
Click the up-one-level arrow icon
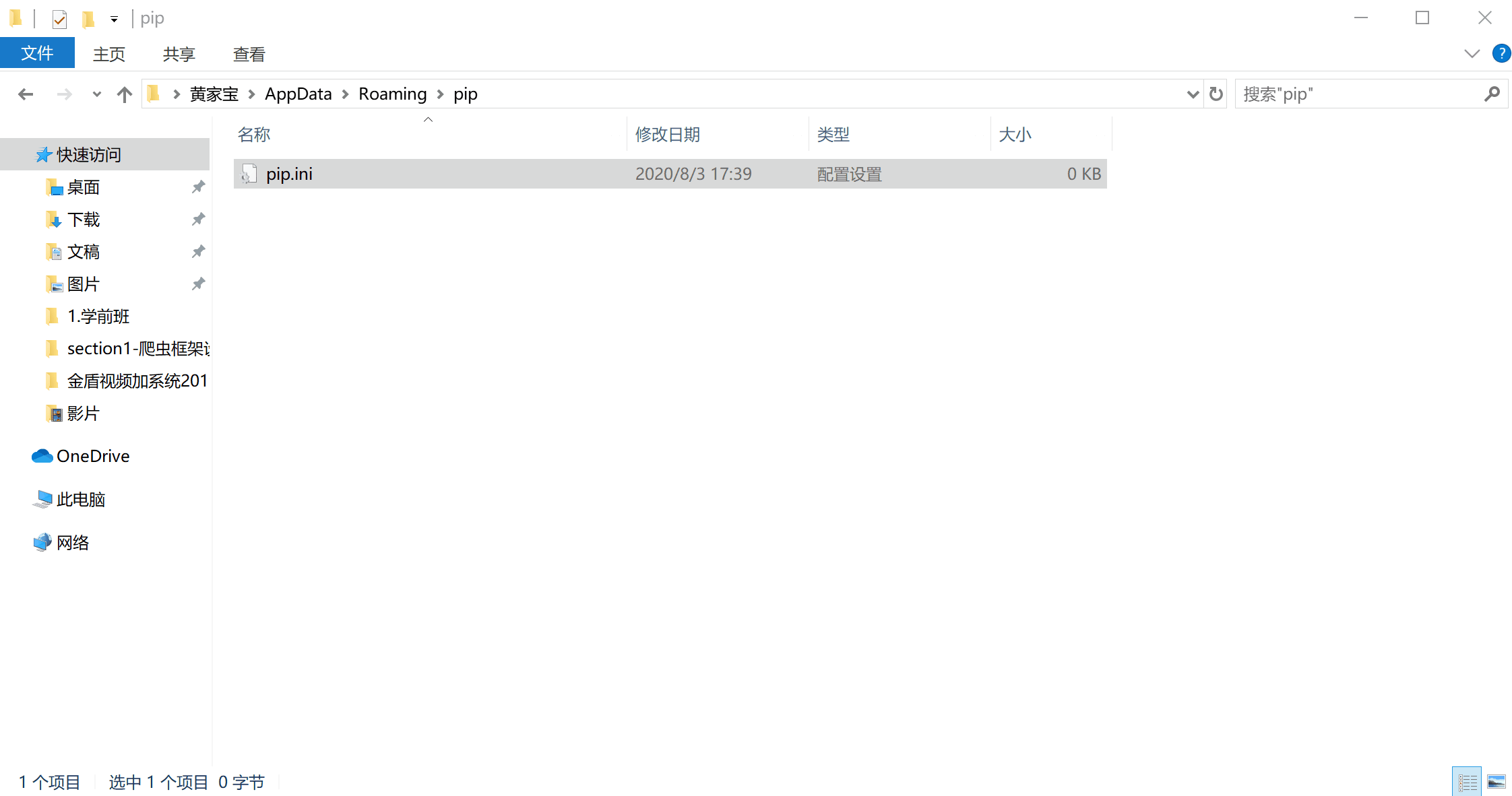(x=124, y=94)
